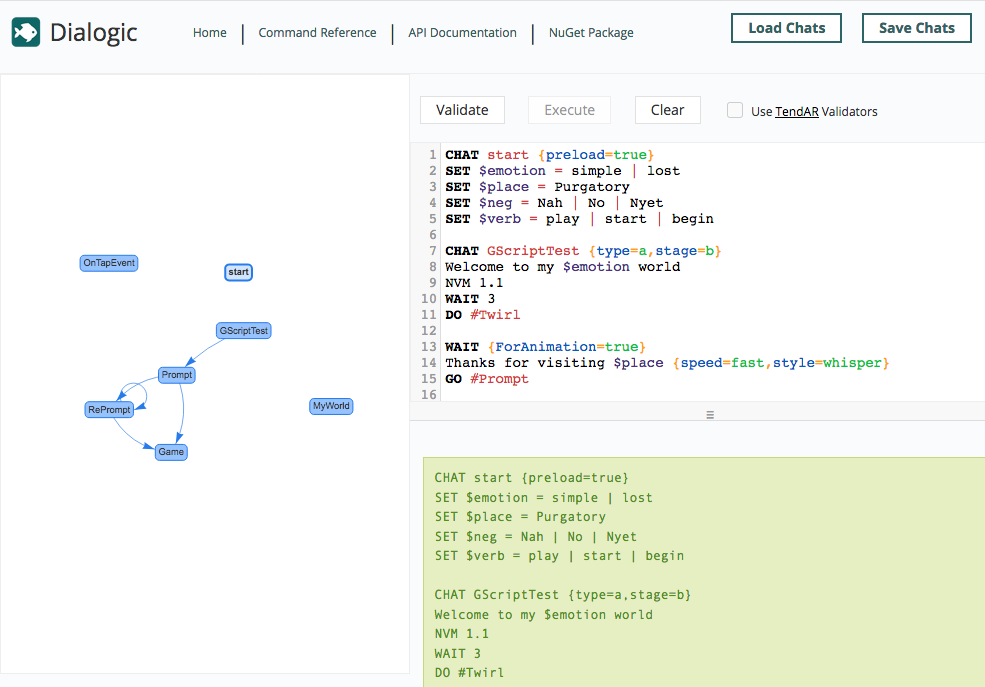Clear the editor with Clear button
This screenshot has height=687, width=985.
667,110
